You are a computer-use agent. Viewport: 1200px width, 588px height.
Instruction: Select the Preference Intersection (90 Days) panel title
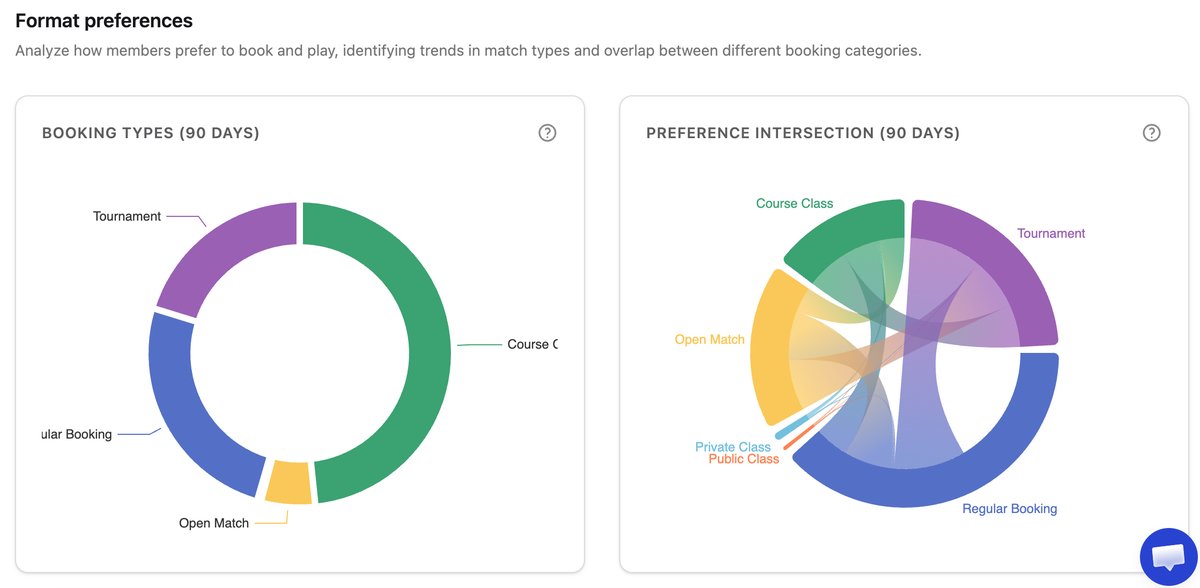point(801,132)
